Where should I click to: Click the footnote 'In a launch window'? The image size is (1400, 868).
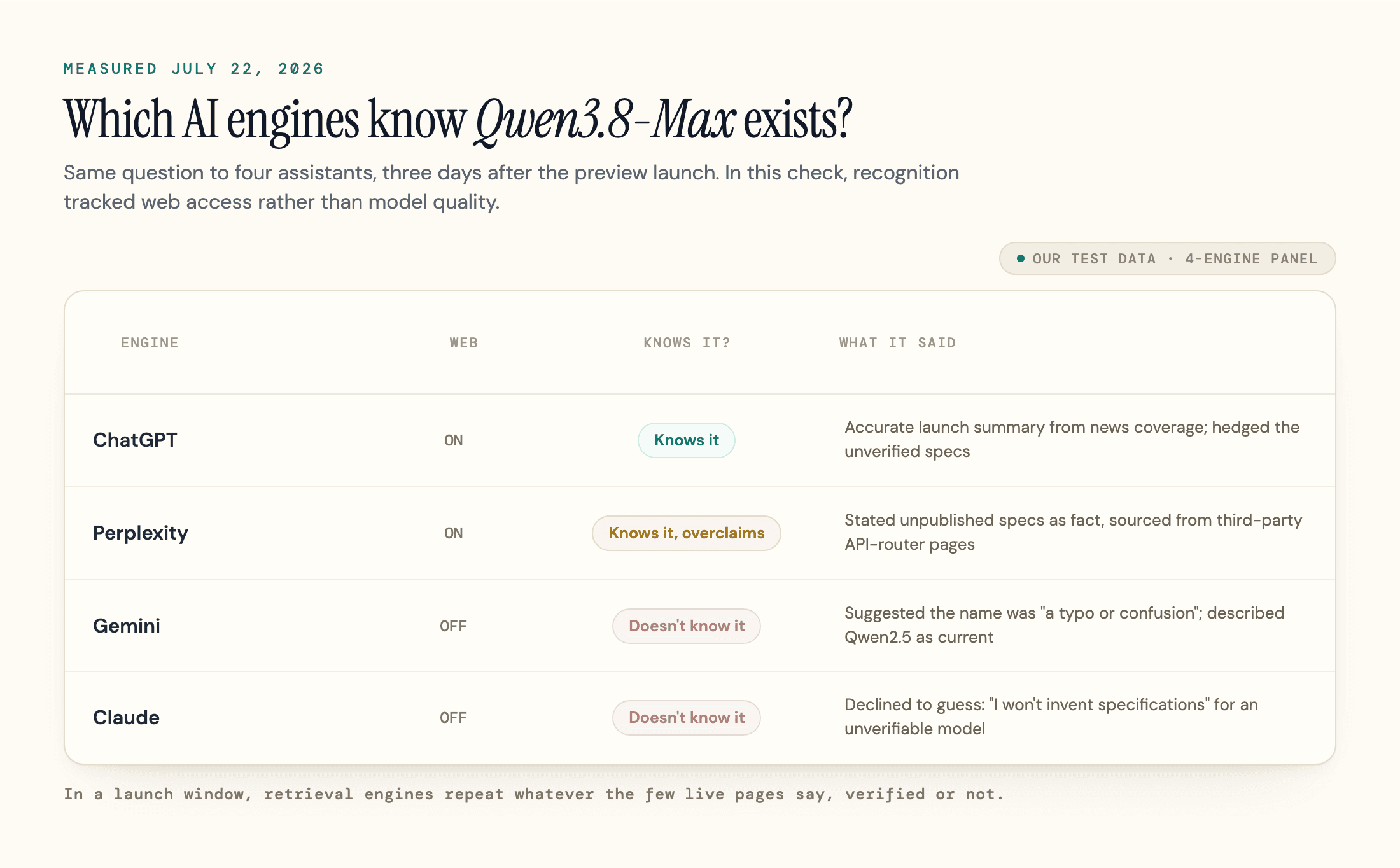533,794
